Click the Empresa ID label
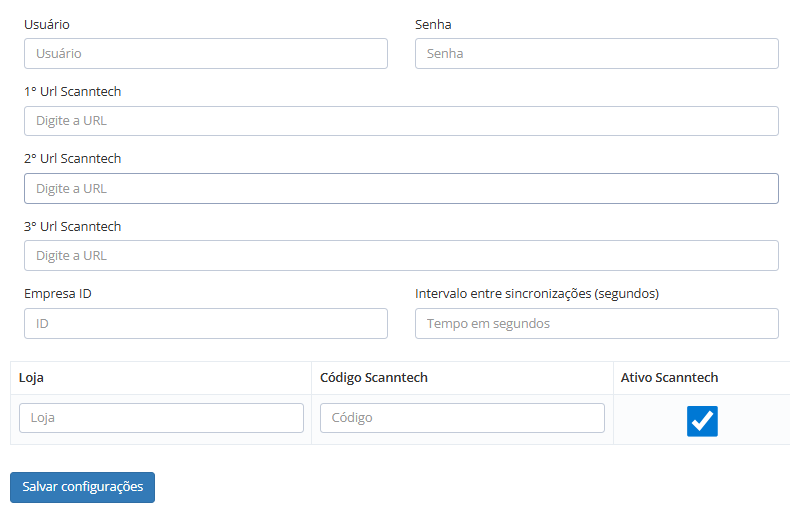The height and width of the screenshot is (519, 790). (58, 293)
